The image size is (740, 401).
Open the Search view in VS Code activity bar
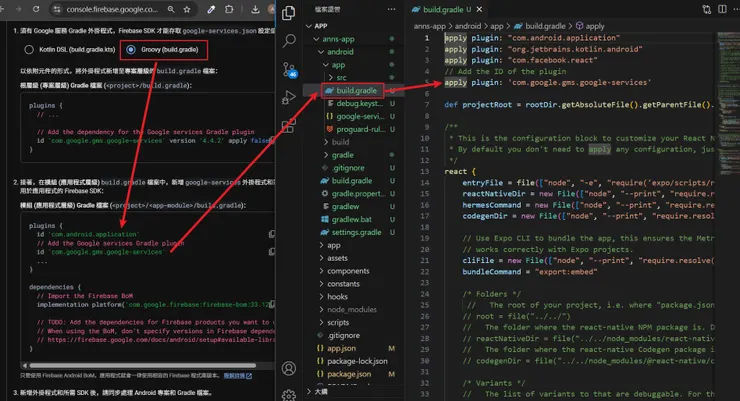pos(289,41)
